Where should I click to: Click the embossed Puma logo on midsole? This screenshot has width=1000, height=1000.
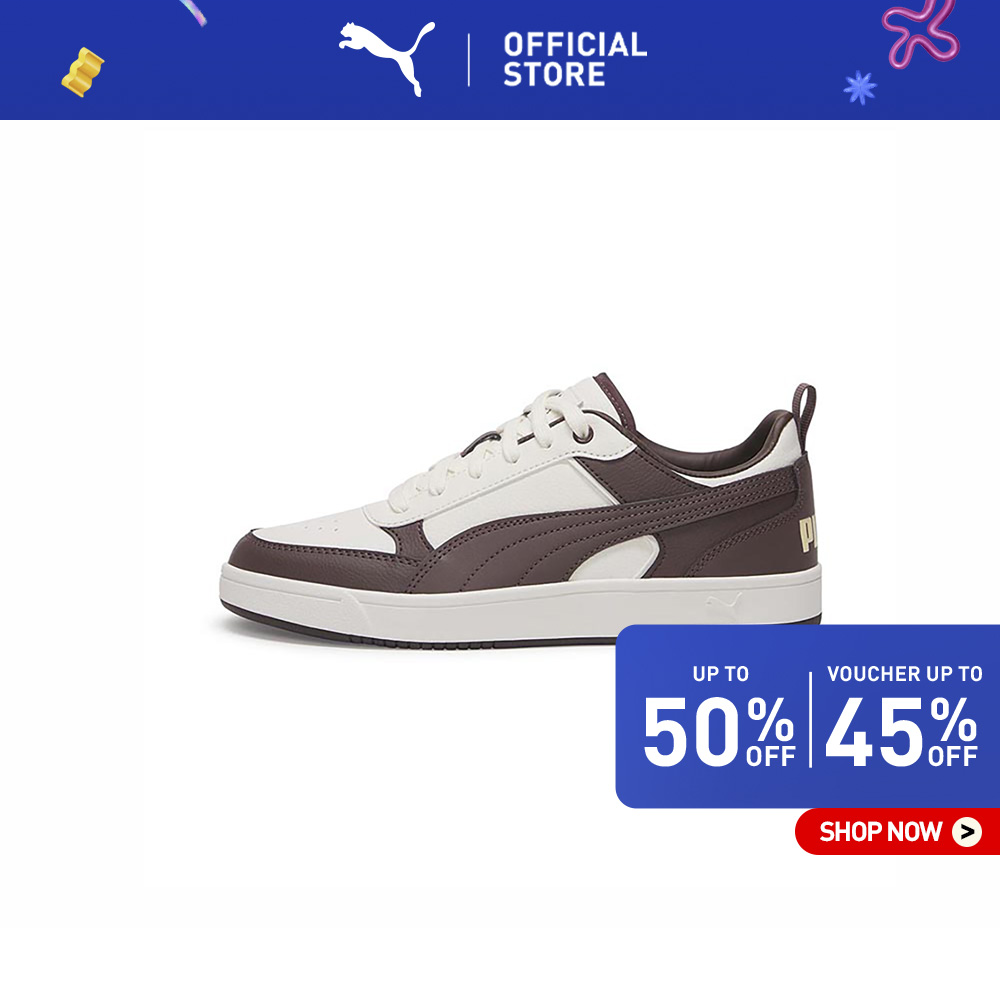tap(724, 602)
